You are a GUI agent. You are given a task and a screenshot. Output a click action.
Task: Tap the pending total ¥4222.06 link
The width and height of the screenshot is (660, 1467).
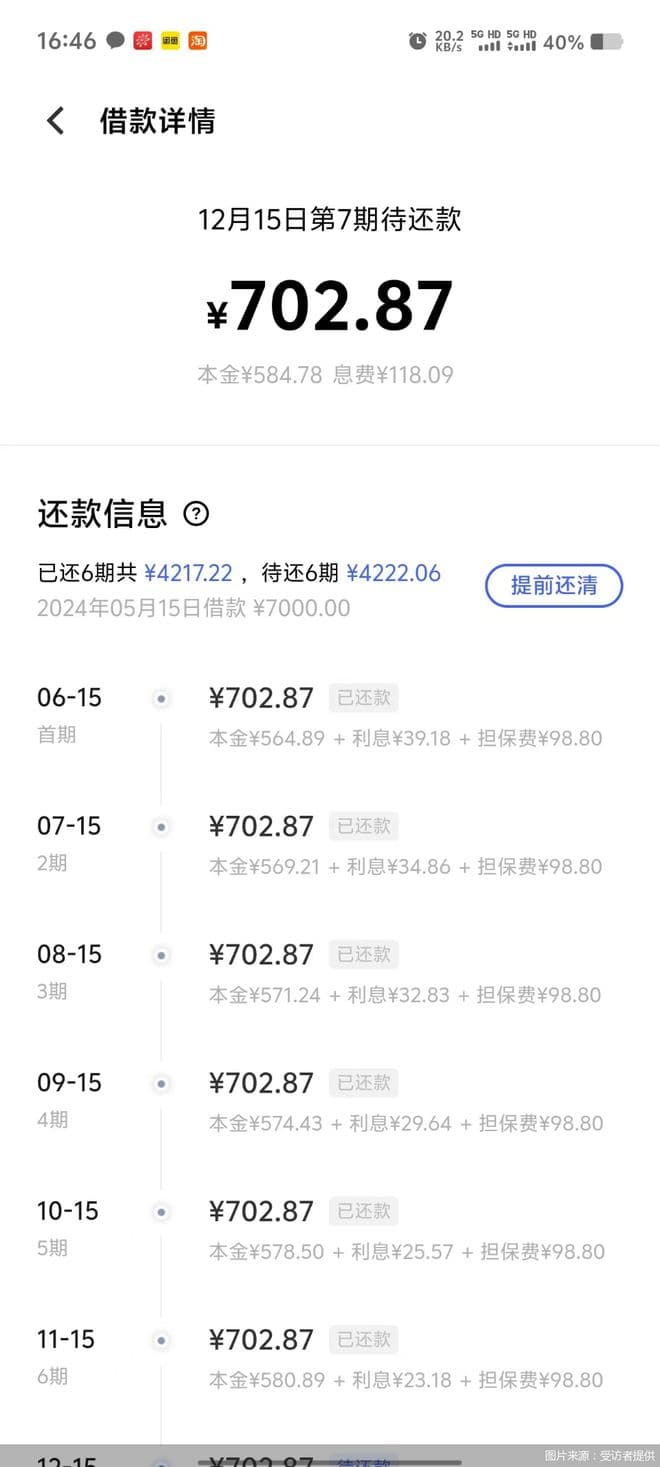tap(393, 573)
